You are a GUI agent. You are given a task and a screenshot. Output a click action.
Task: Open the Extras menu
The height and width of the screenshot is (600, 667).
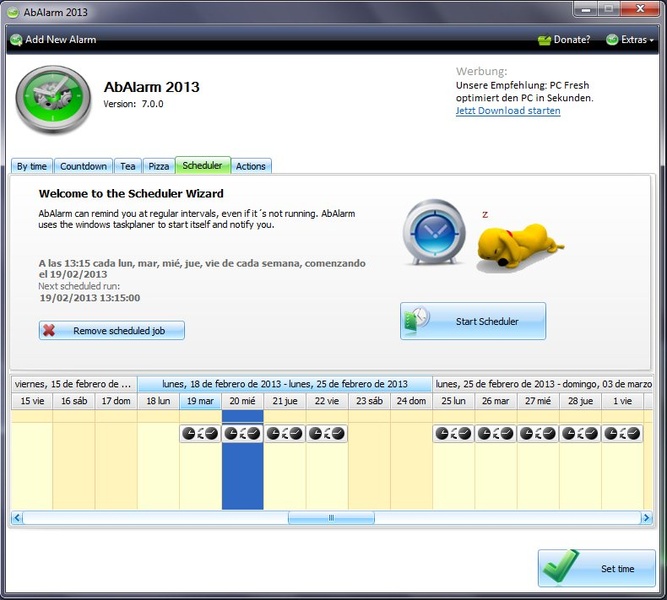click(x=630, y=40)
